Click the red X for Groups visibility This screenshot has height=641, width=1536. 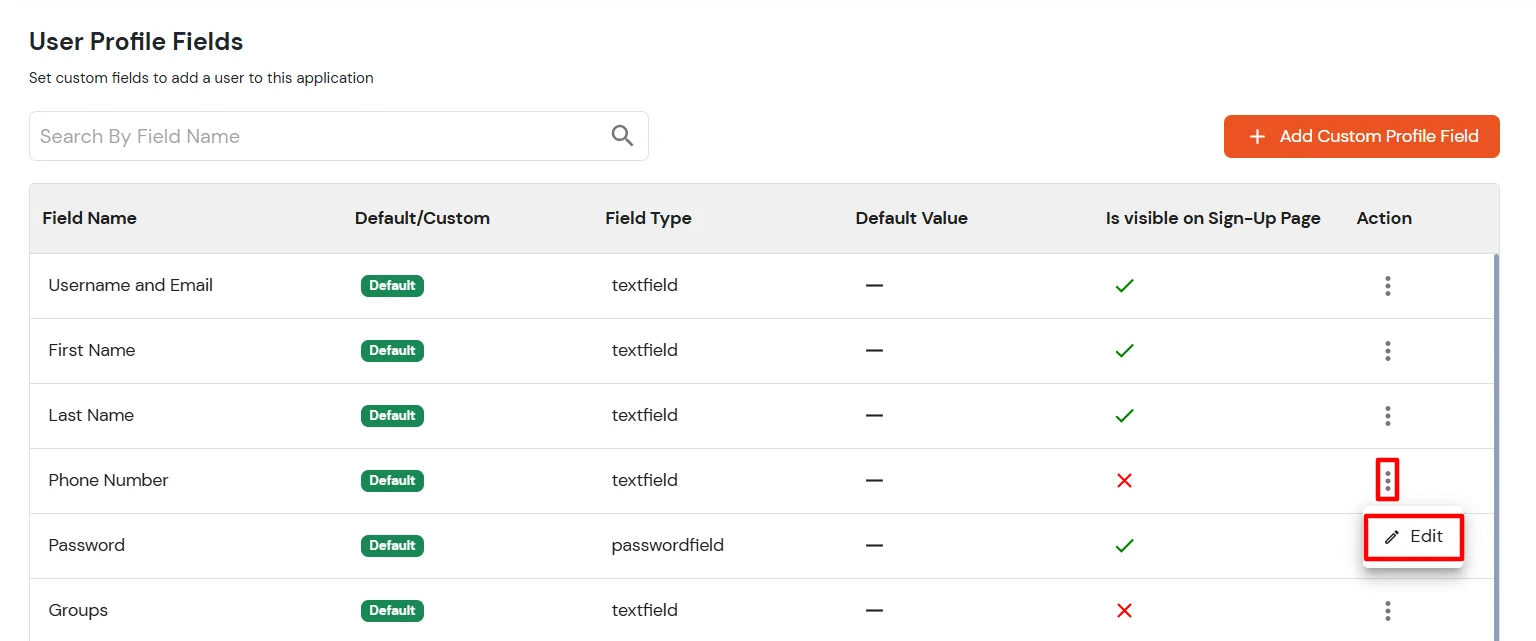[1124, 610]
